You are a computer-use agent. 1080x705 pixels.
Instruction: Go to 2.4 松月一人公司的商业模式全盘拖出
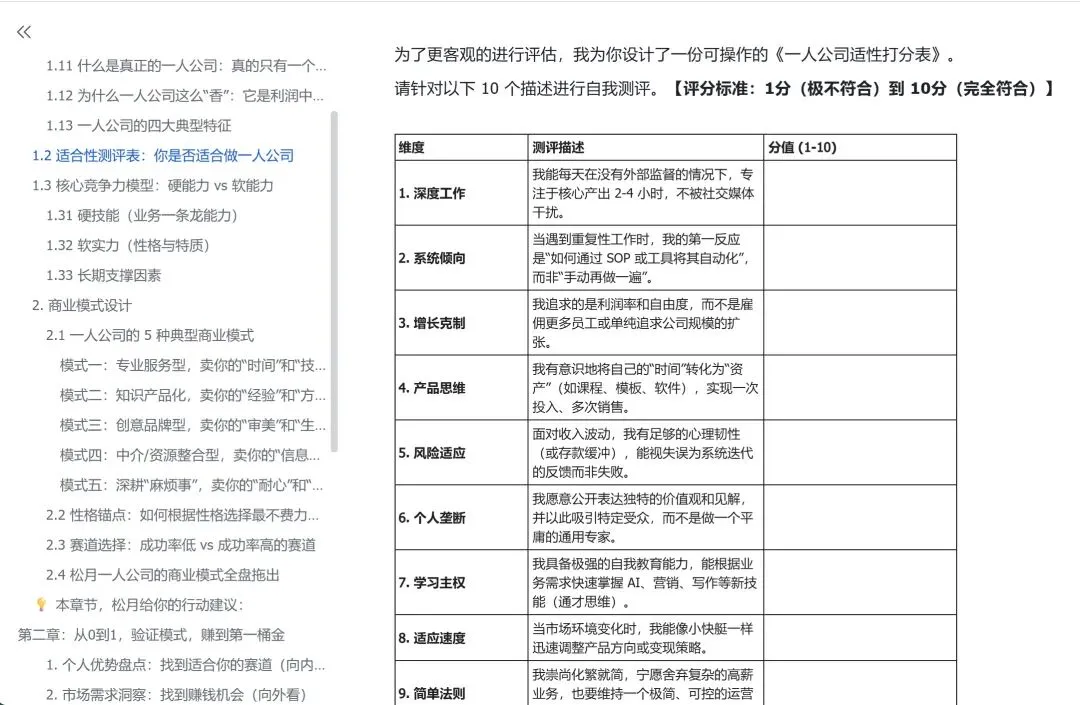tap(163, 575)
